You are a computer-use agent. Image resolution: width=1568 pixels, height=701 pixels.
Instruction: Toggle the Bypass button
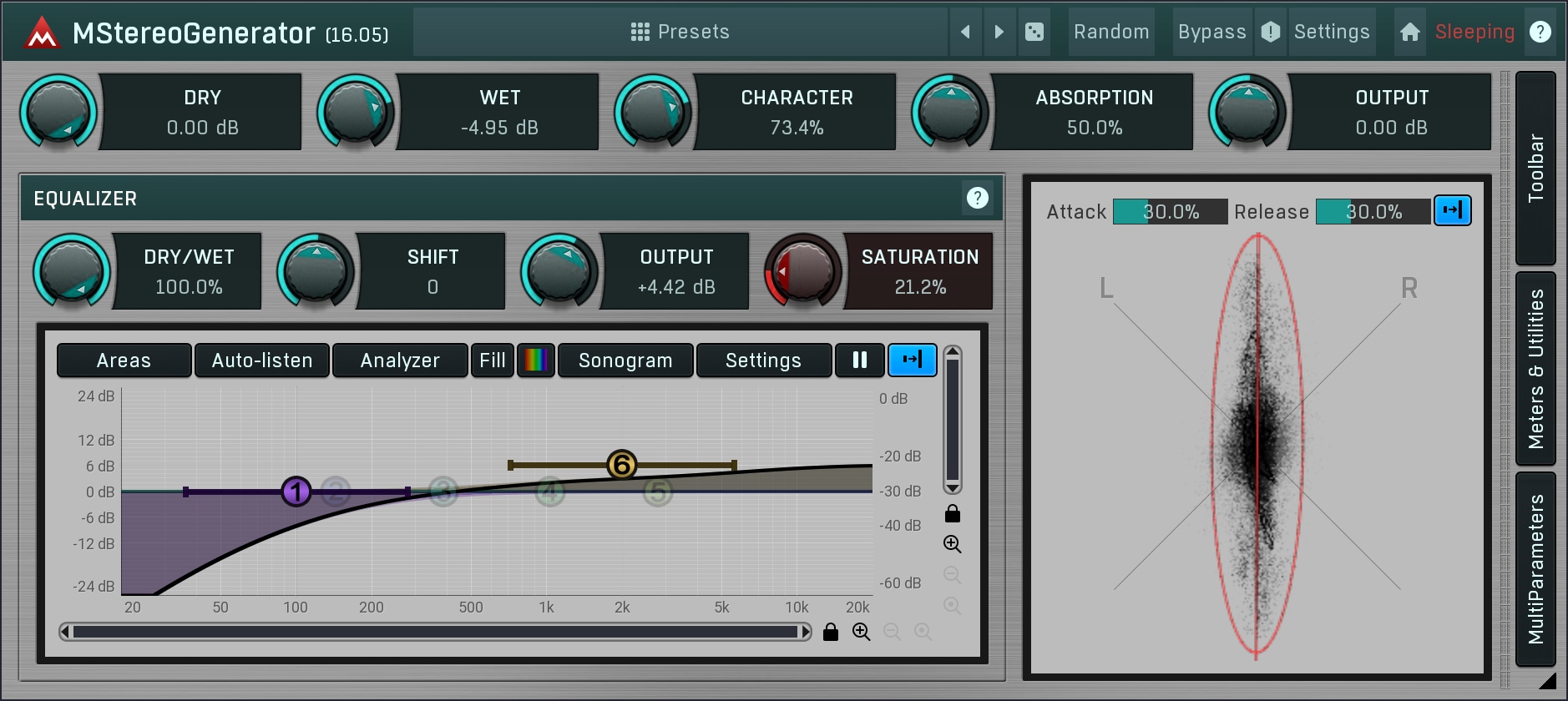pyautogui.click(x=1211, y=32)
